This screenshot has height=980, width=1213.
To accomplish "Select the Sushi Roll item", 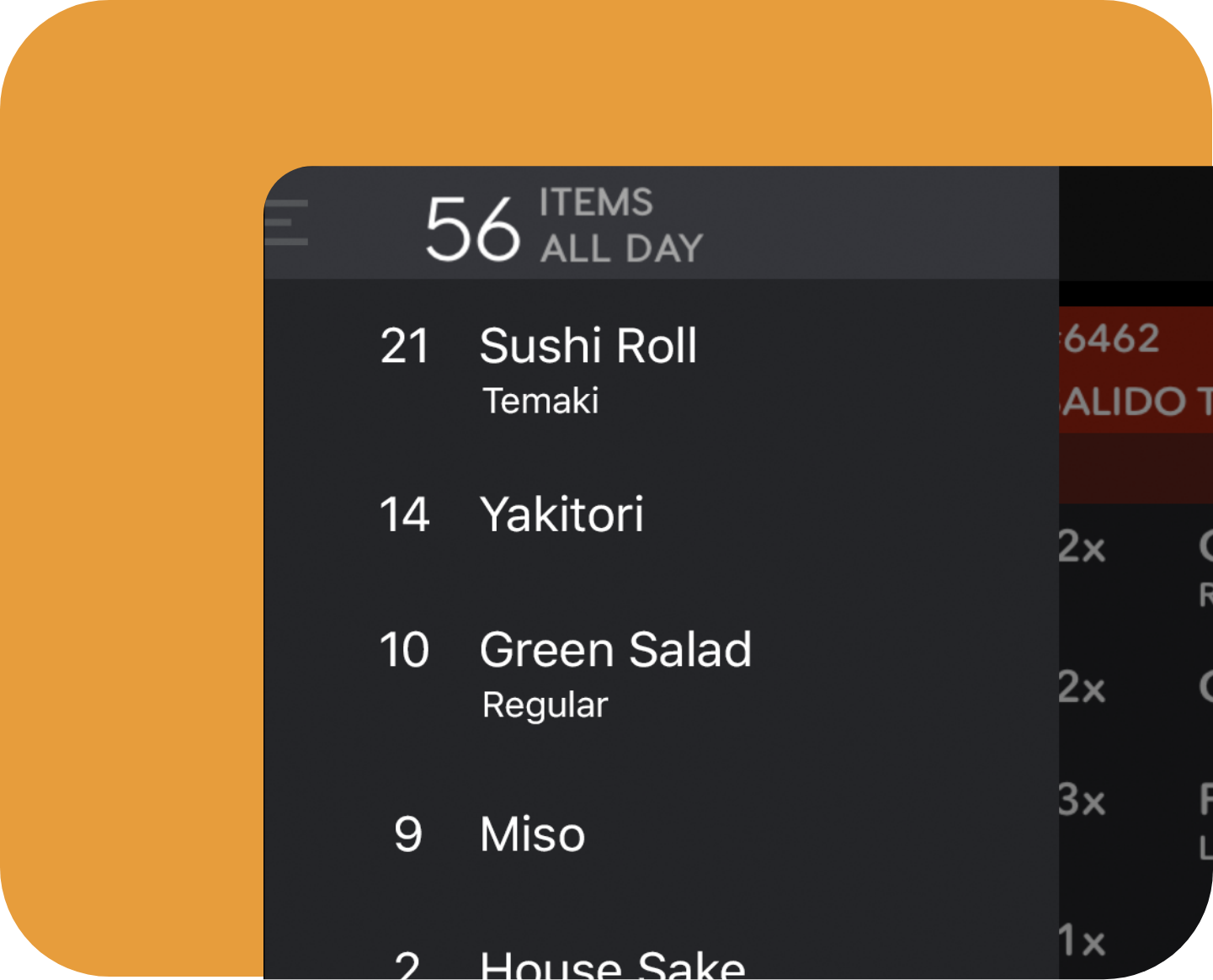I will [588, 346].
